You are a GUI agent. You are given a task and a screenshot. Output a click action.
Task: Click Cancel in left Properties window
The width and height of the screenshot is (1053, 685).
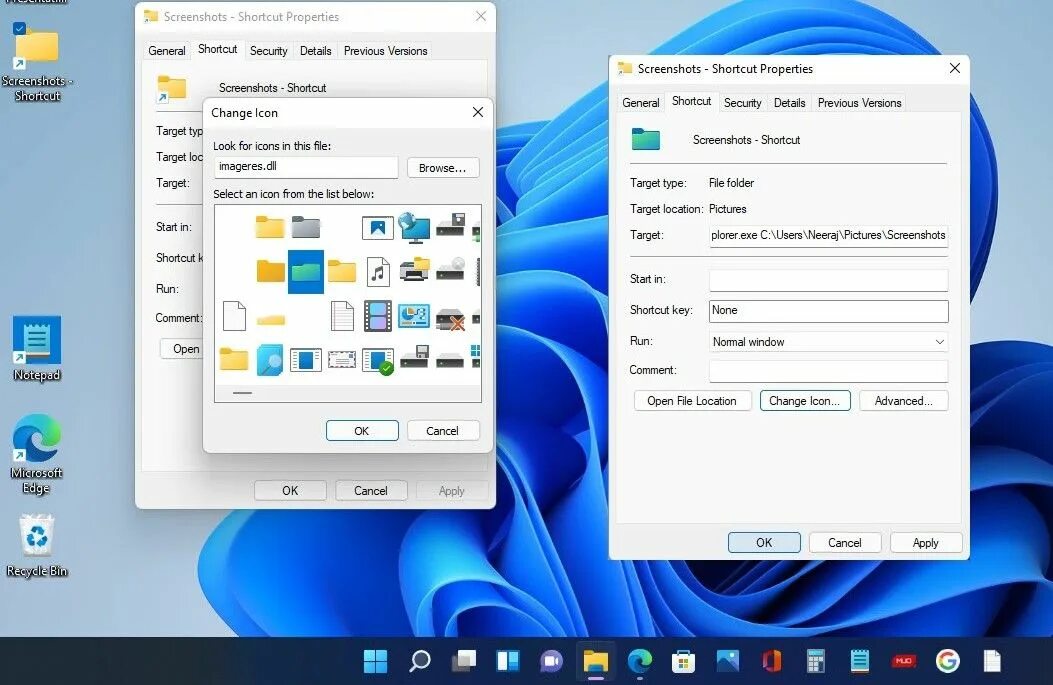371,491
